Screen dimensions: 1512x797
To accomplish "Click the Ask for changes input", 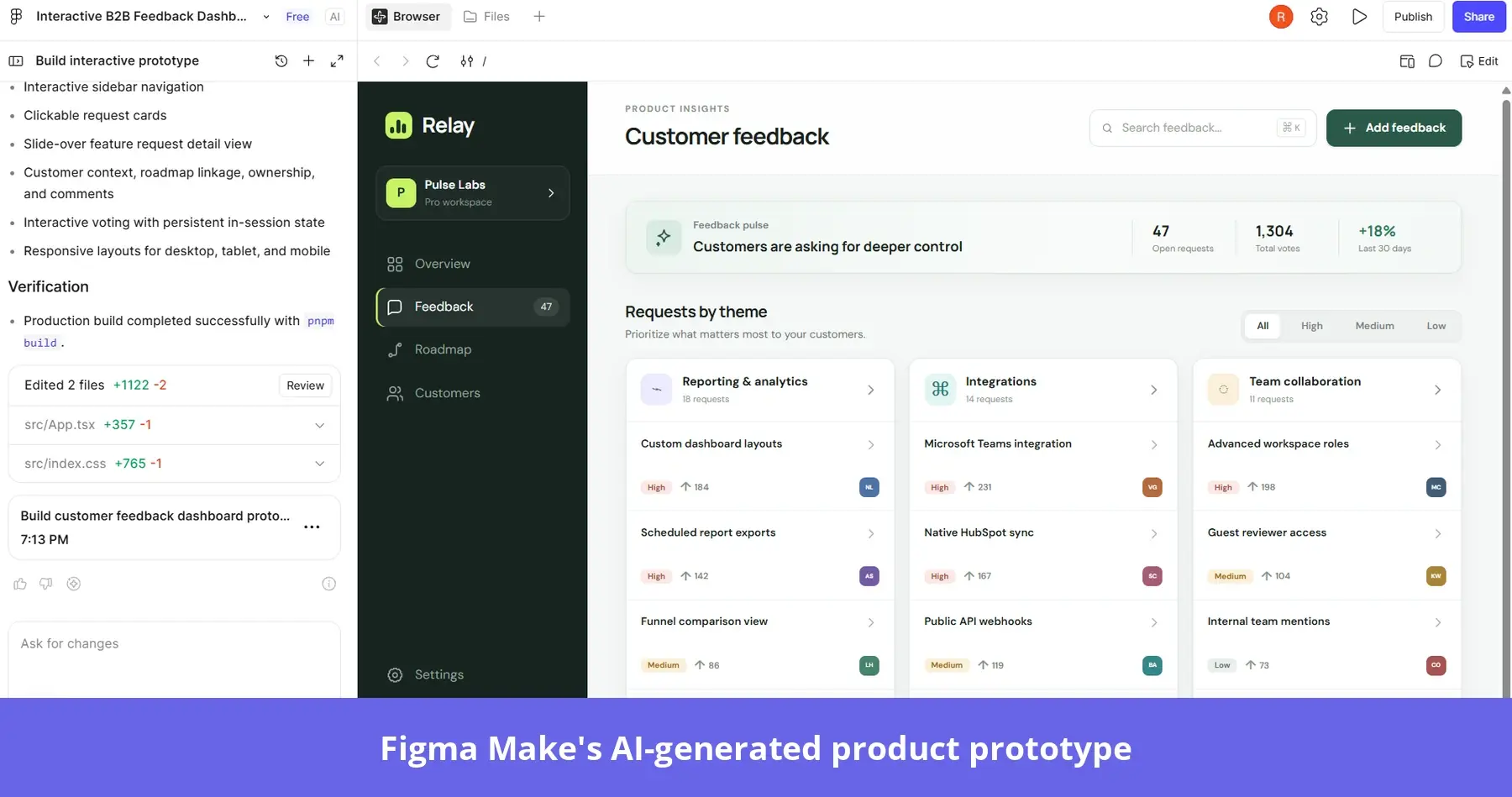I will tap(174, 659).
